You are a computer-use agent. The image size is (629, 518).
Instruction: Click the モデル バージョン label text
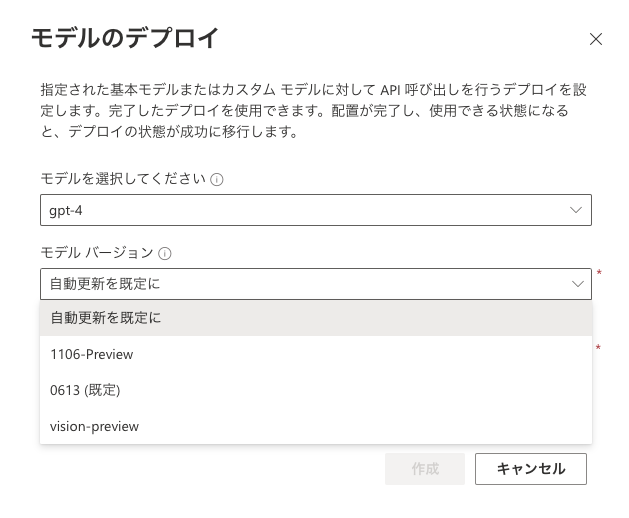tap(96, 254)
